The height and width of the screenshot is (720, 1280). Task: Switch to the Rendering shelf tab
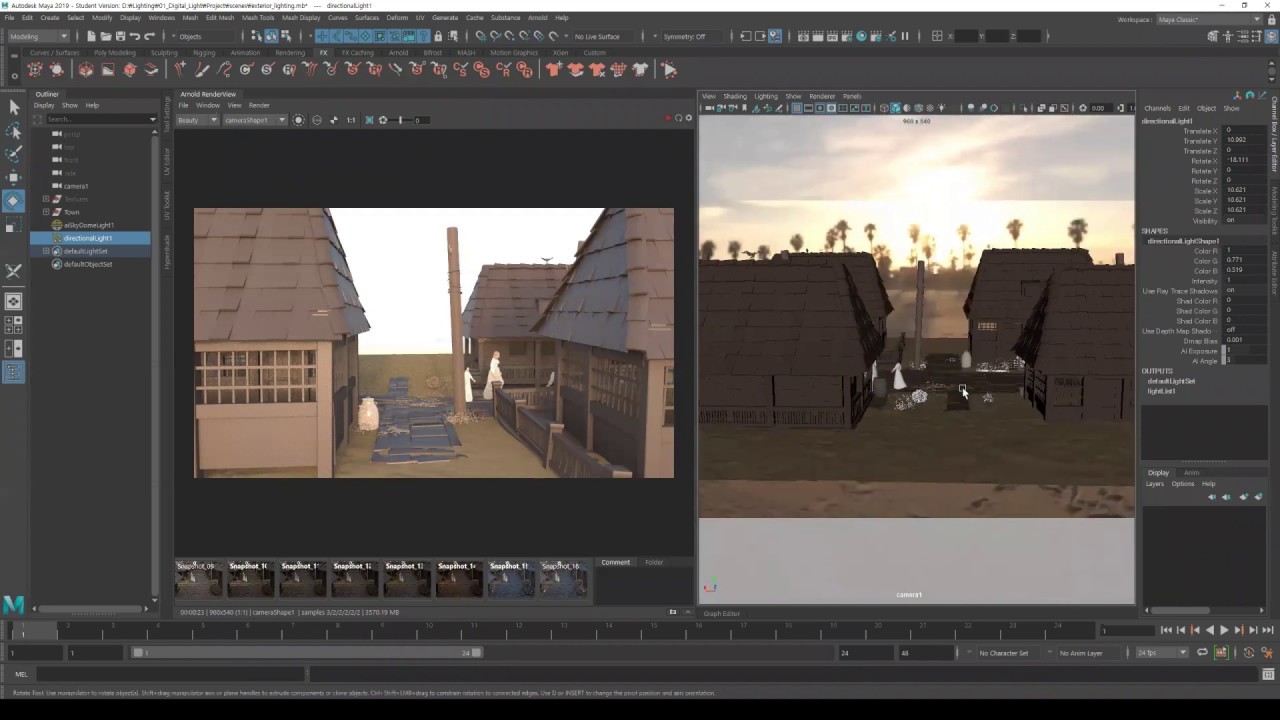tap(290, 53)
